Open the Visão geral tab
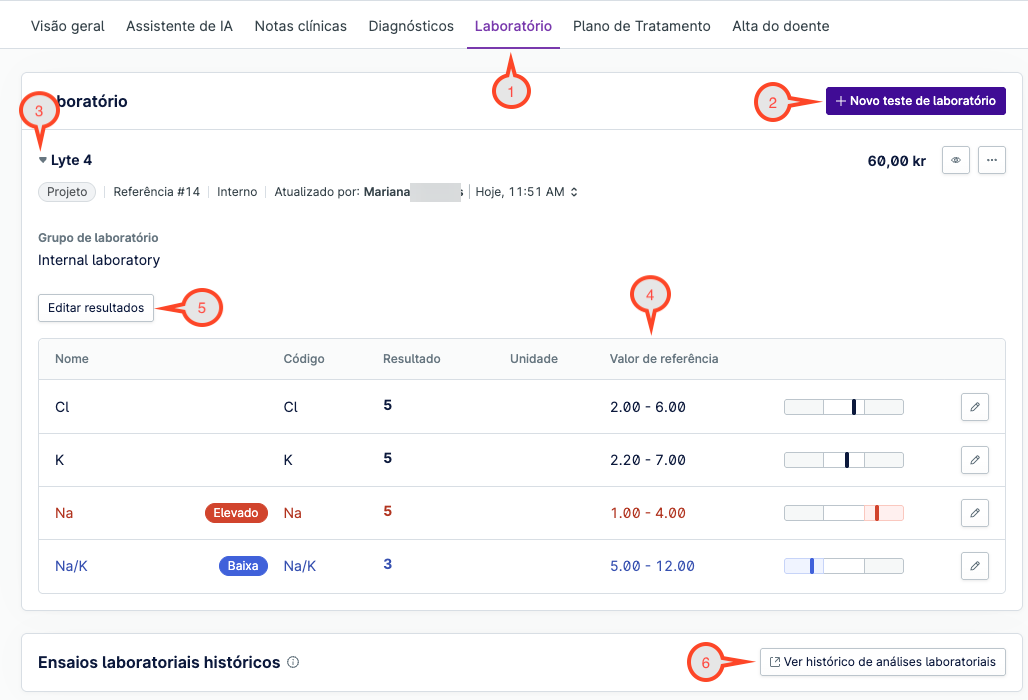The image size is (1028, 700). click(68, 26)
